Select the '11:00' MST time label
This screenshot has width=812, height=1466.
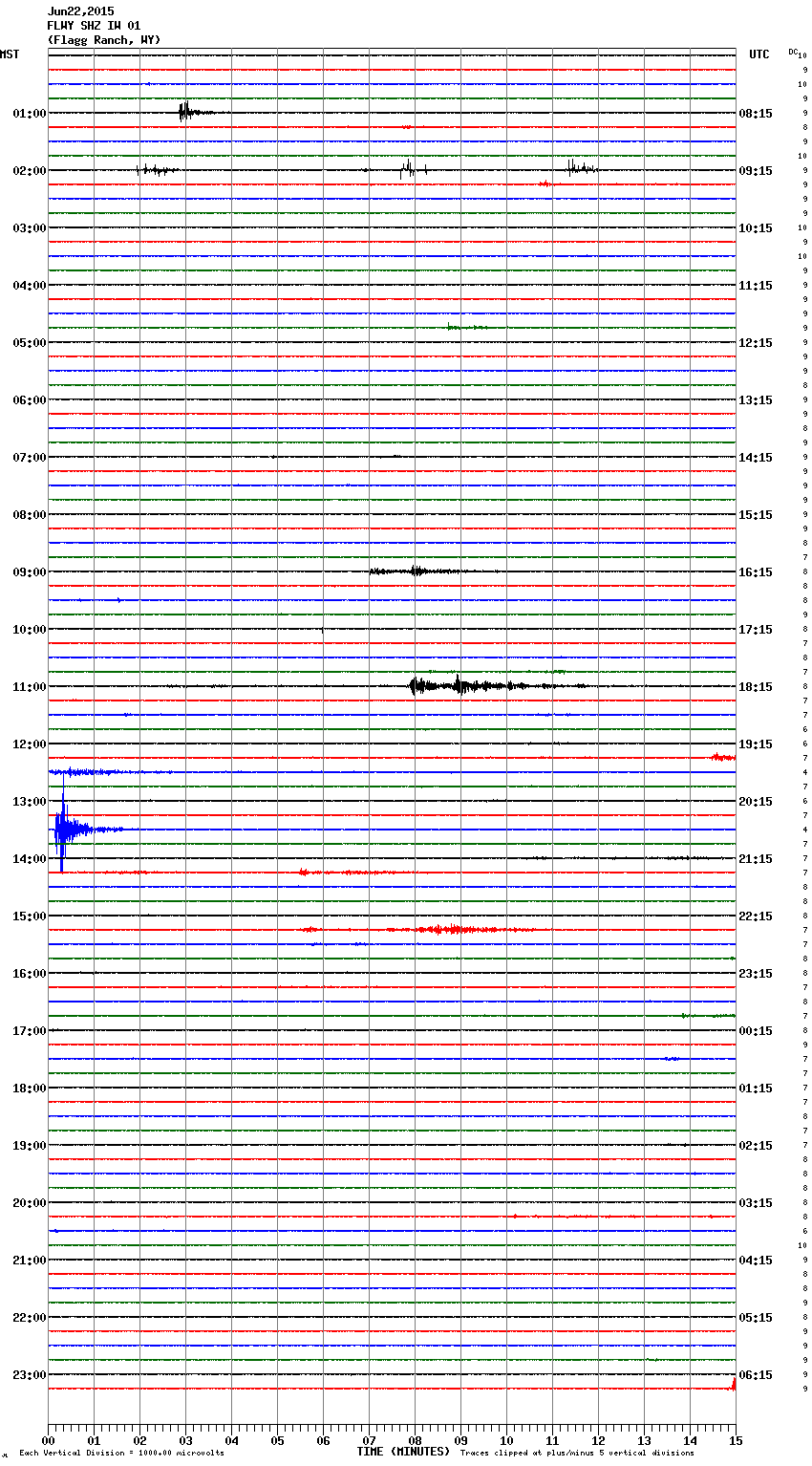30,687
